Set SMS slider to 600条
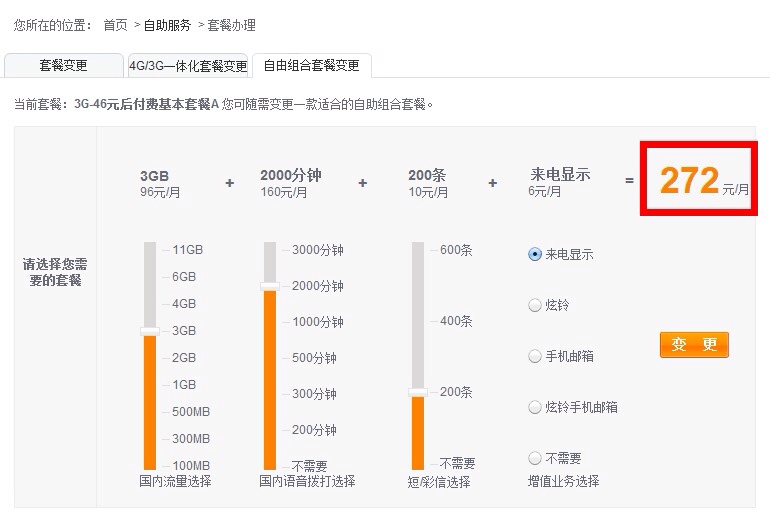Image resolution: width=770 pixels, height=522 pixels. click(418, 250)
